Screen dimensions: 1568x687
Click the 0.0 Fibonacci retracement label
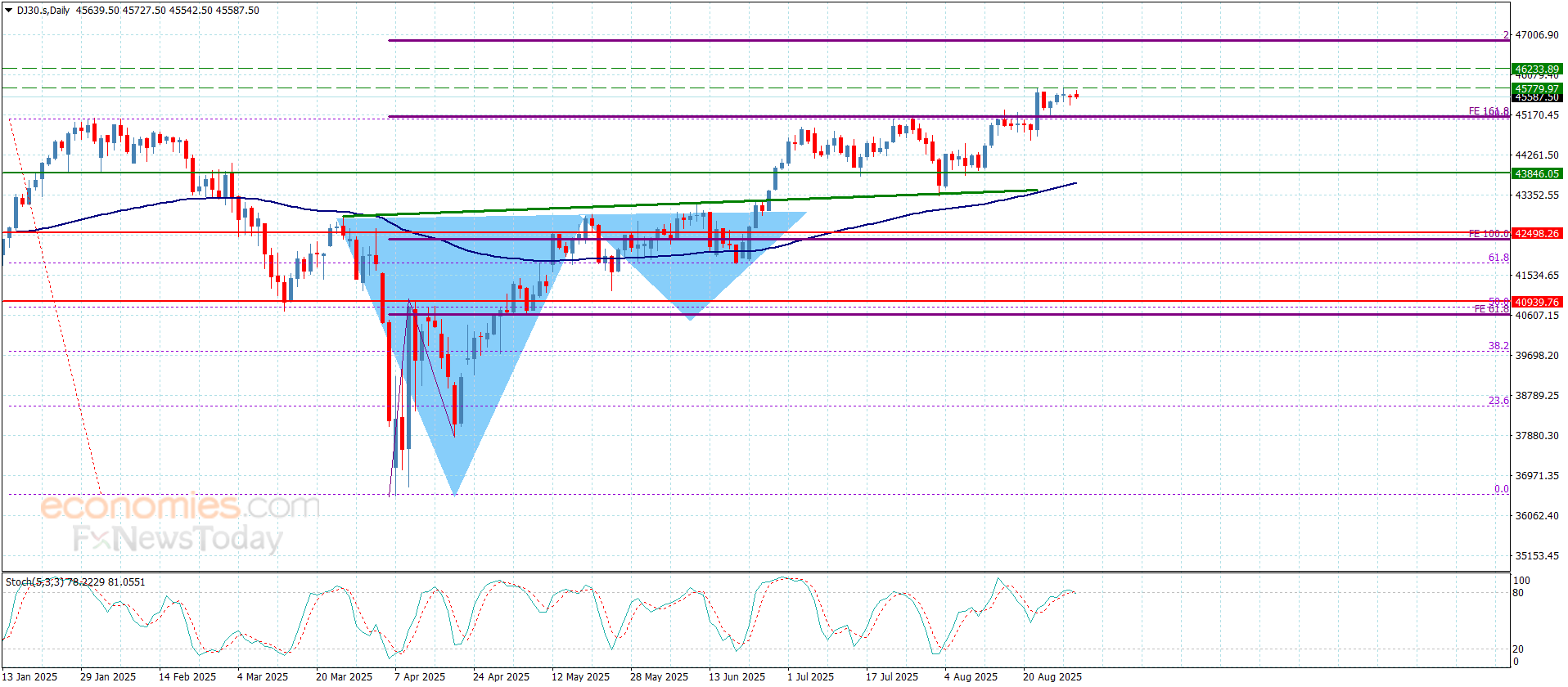tap(1502, 489)
